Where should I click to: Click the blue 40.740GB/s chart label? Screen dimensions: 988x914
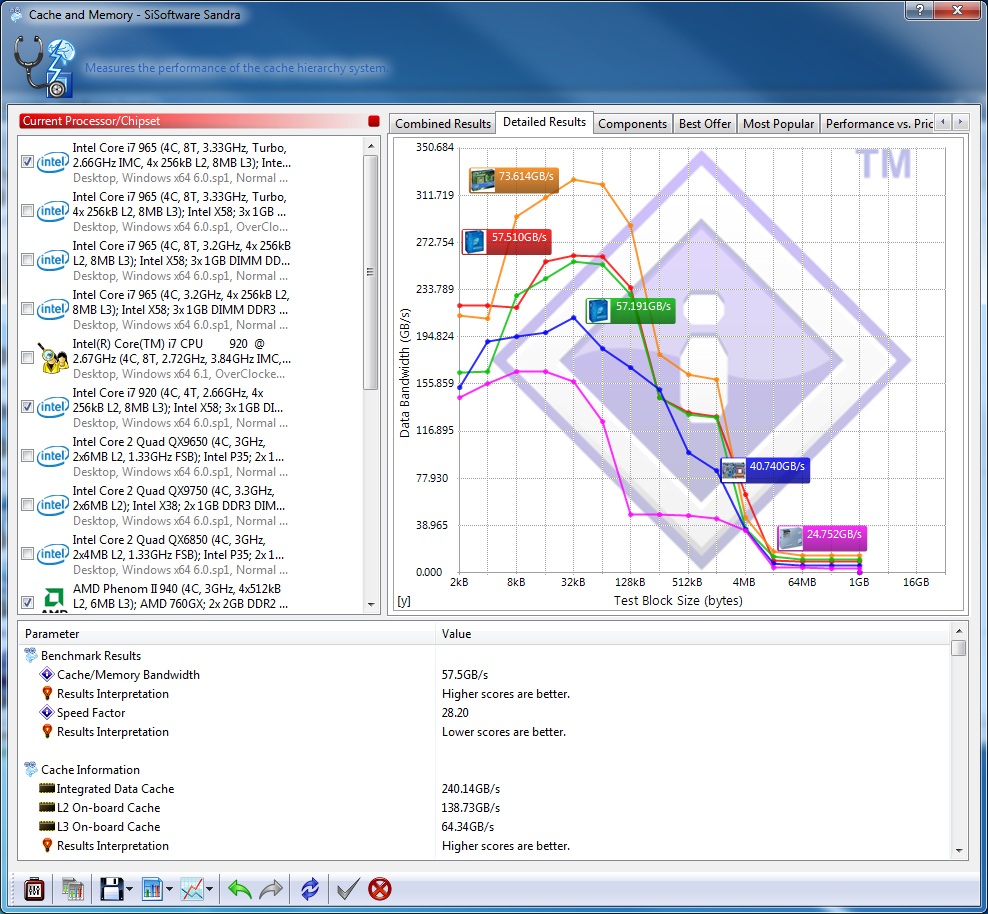764,470
